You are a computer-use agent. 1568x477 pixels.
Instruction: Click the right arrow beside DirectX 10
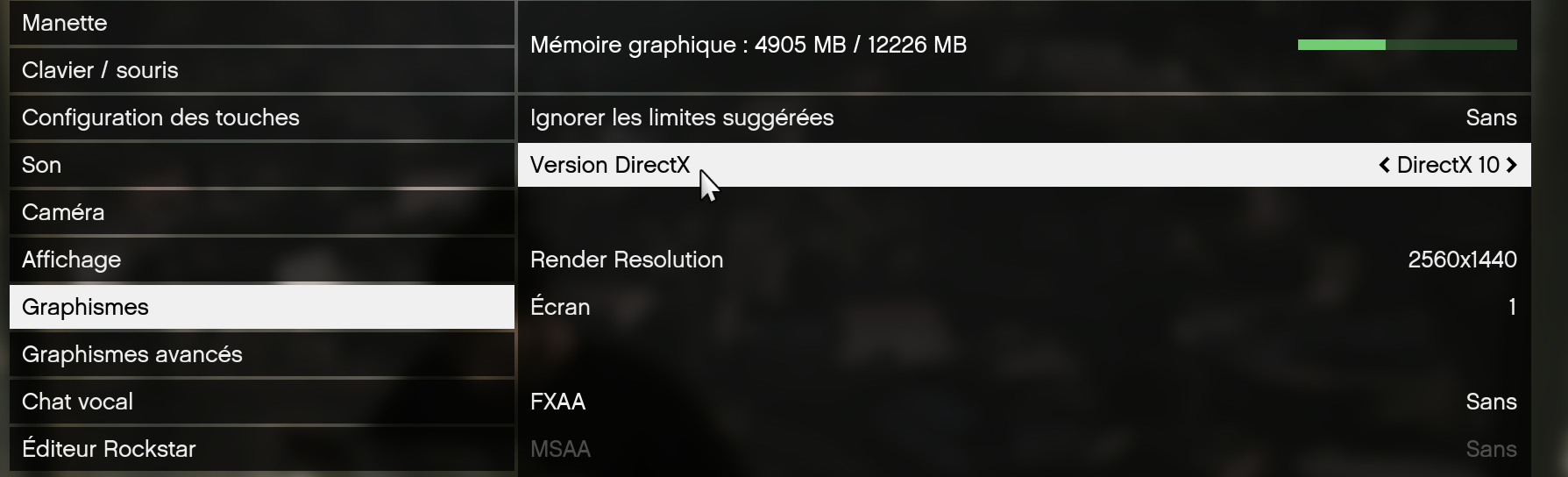click(1511, 165)
